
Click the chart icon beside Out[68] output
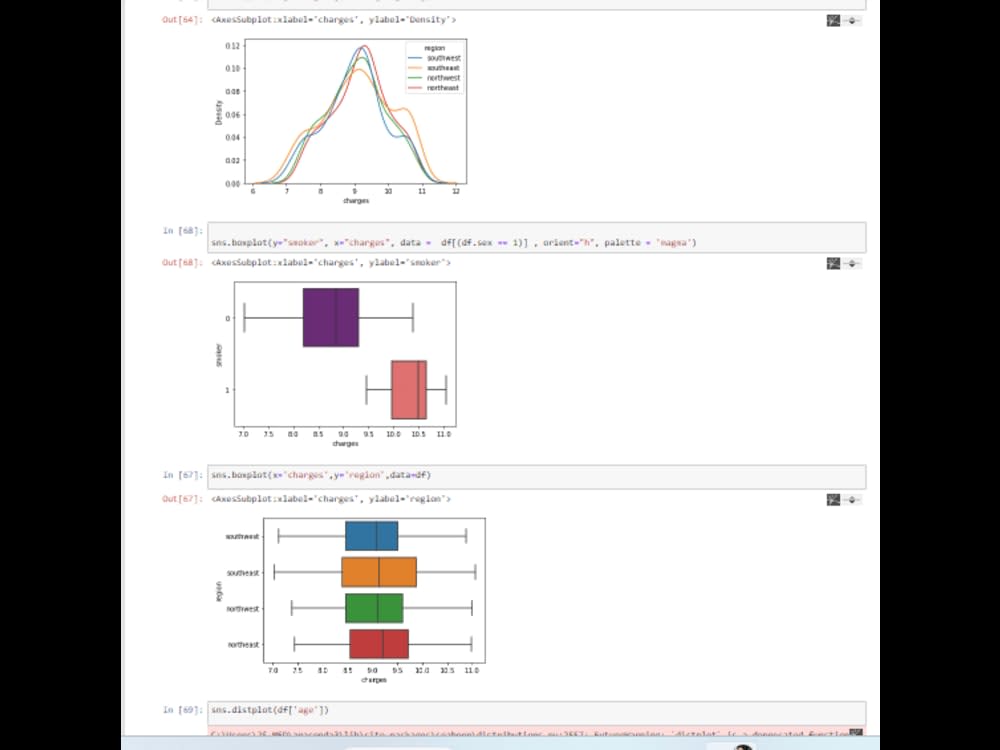[833, 263]
